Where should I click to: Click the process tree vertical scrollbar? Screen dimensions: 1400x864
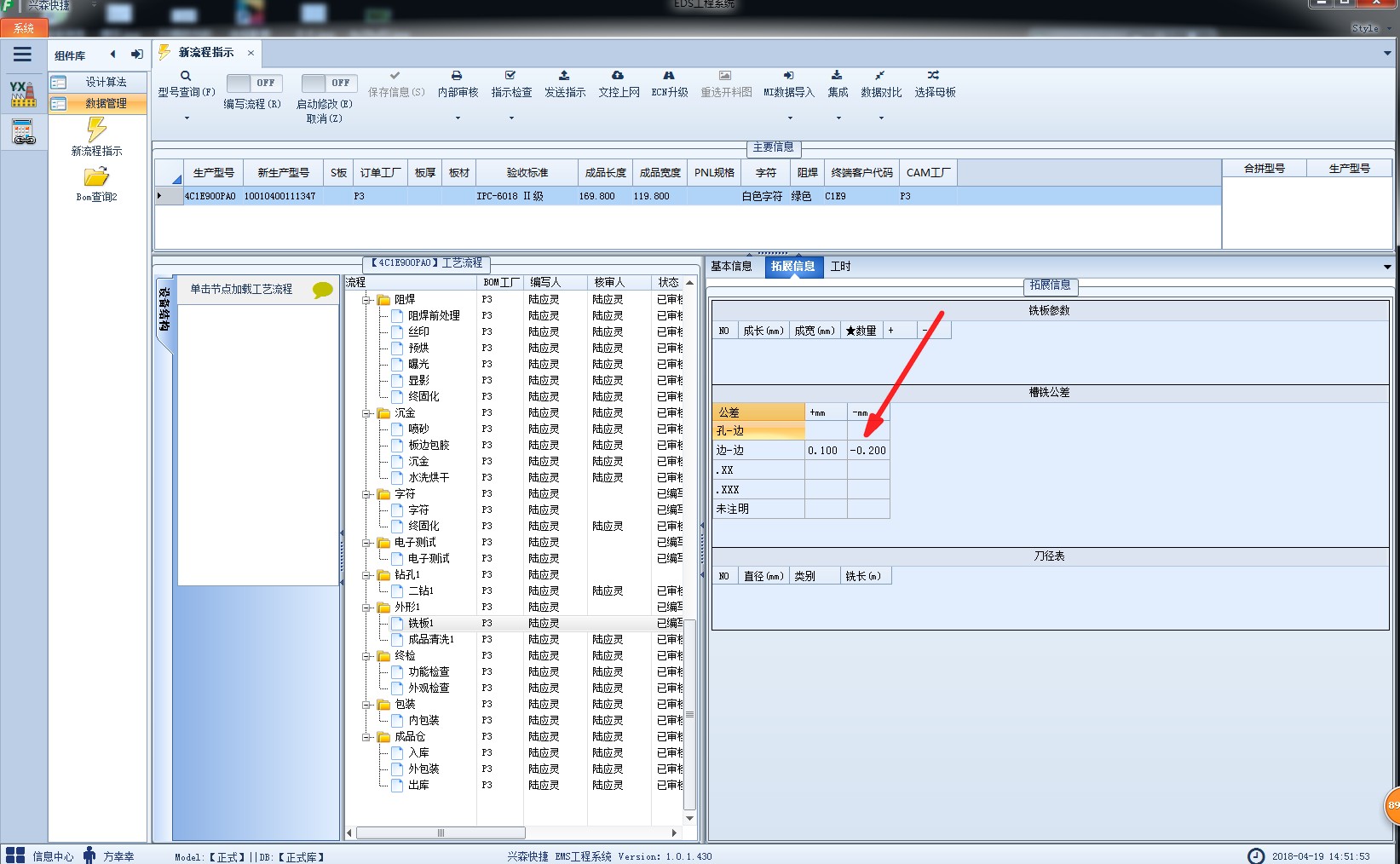click(690, 712)
